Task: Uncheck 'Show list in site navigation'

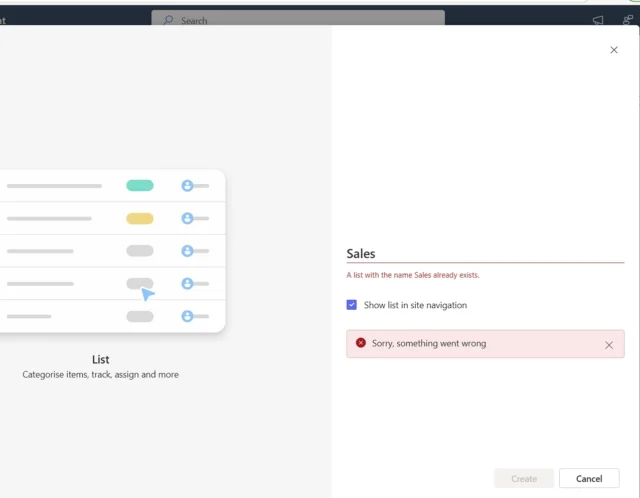Action: point(352,305)
